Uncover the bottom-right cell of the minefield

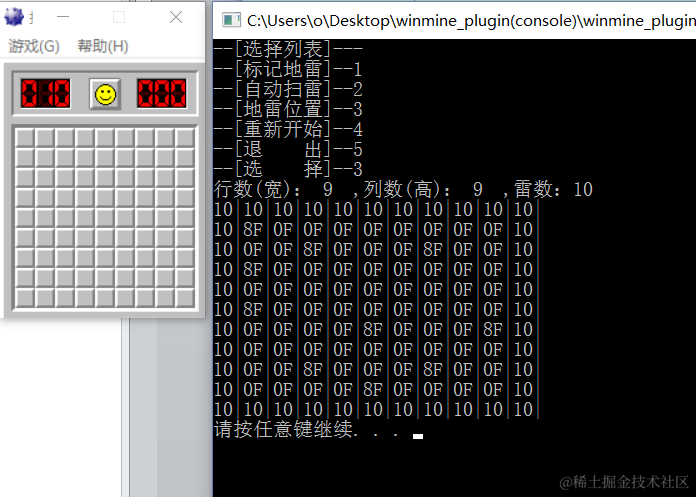tap(185, 298)
